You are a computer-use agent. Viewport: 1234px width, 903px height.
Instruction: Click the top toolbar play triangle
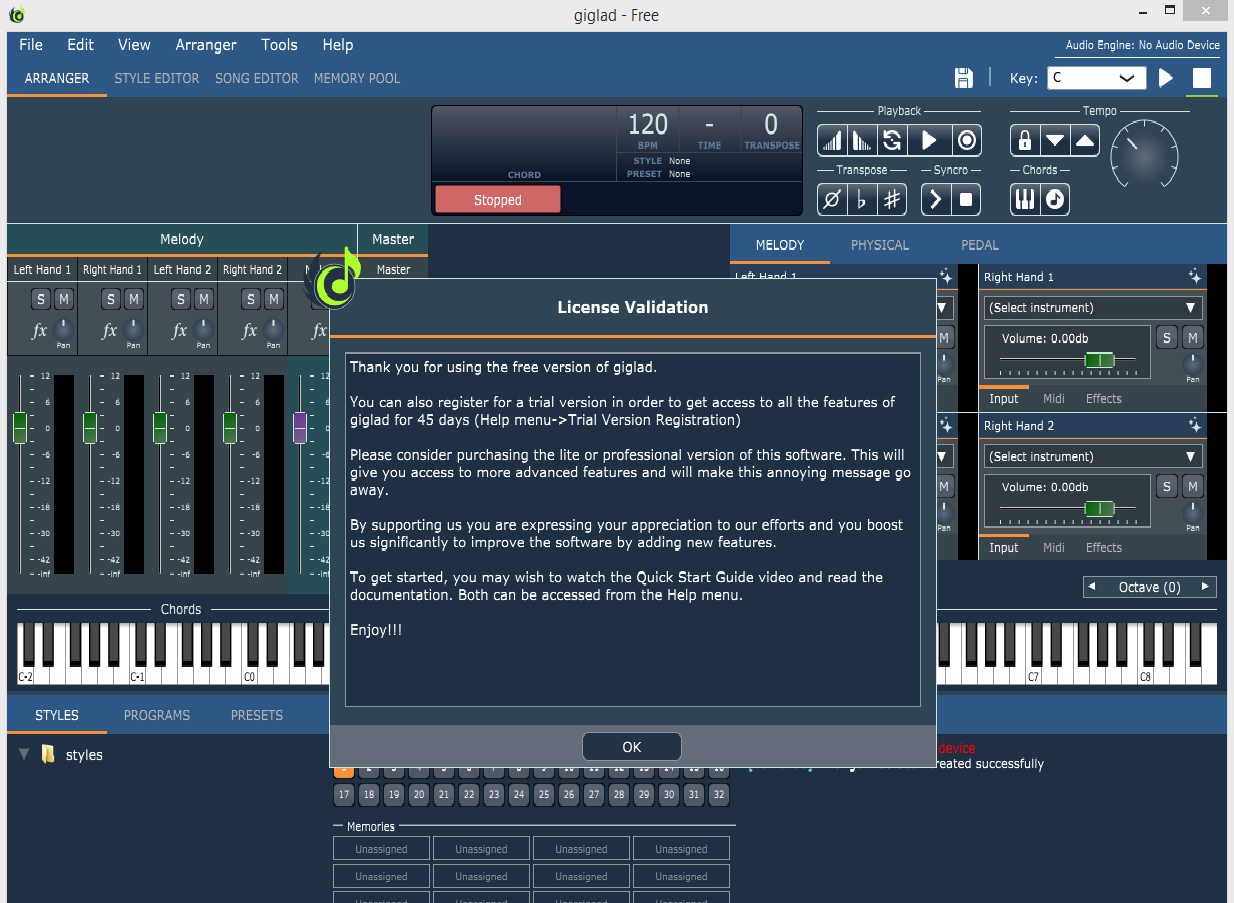click(1166, 78)
